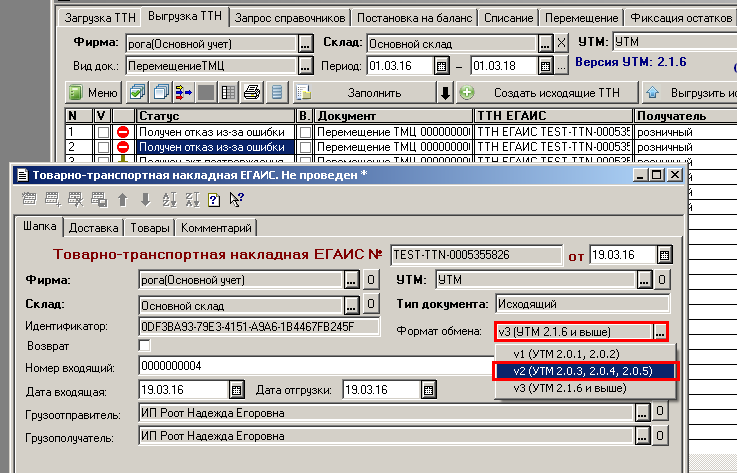Click sort ascending A-Z icon

click(x=169, y=199)
